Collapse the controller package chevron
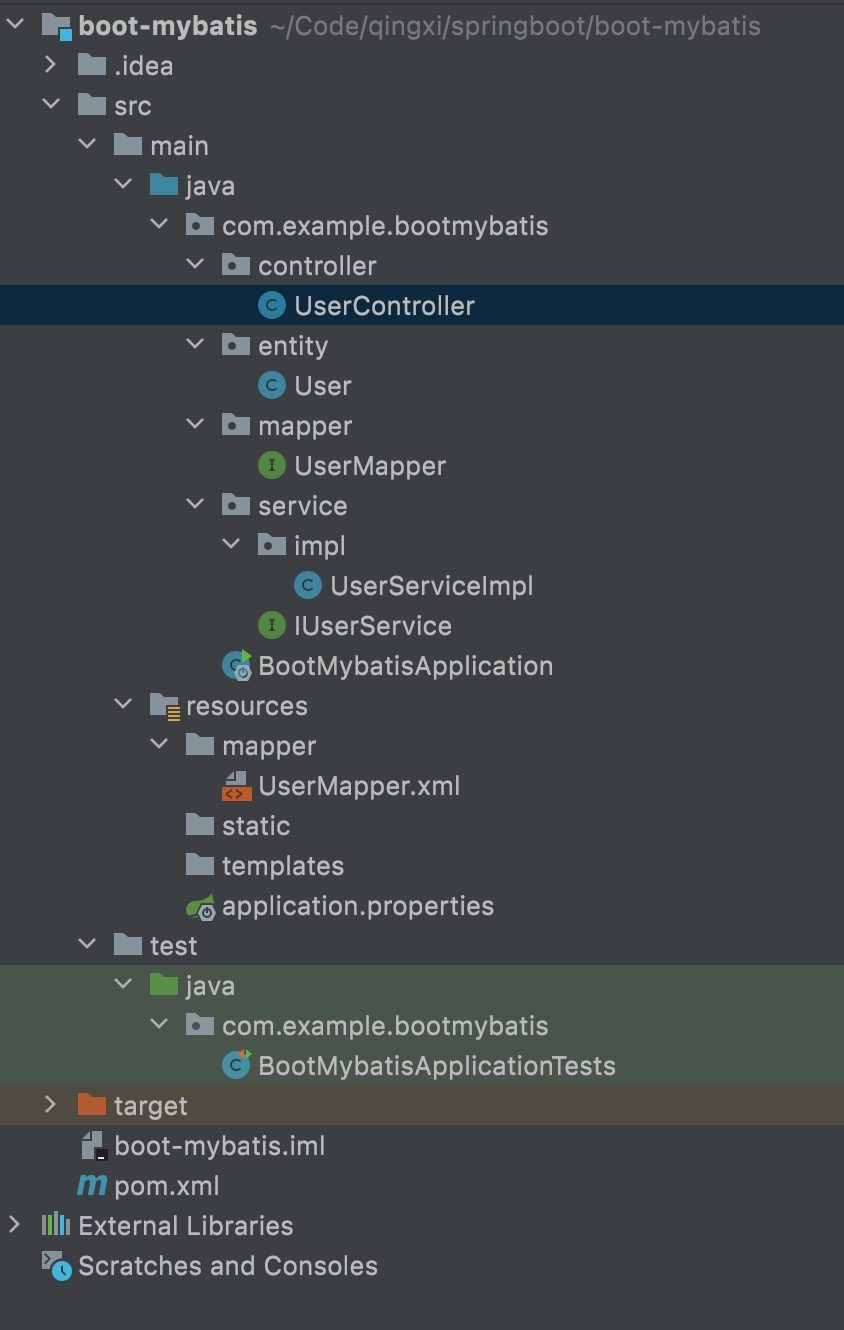This screenshot has width=844, height=1330. pyautogui.click(x=195, y=266)
